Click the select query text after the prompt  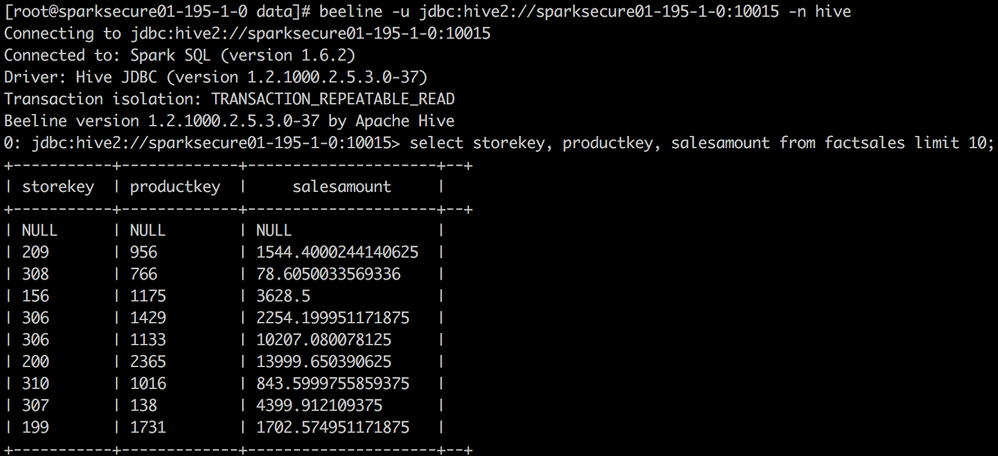point(701,143)
